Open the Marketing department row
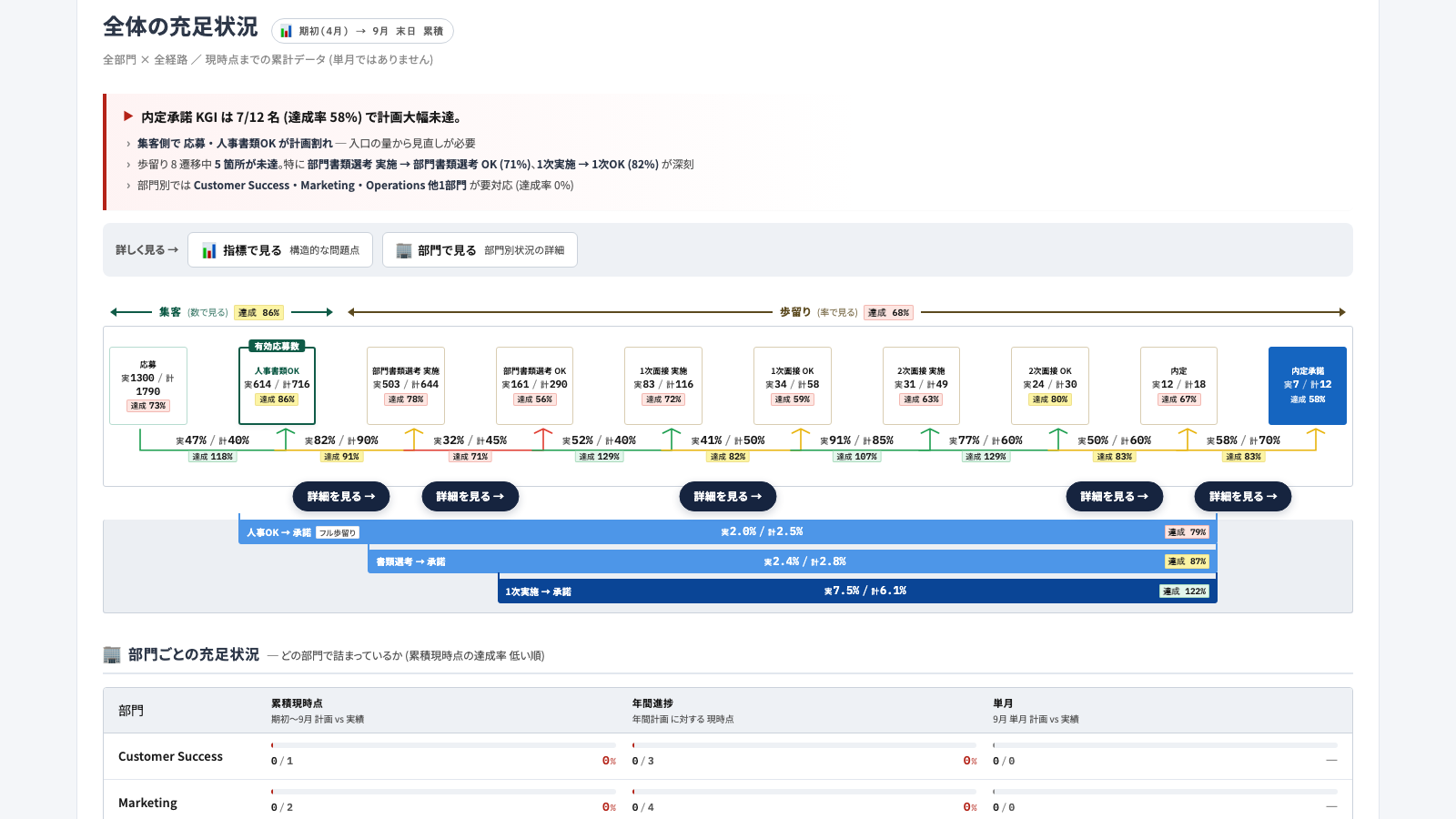Screen dimensions: 1456x819 coord(728,801)
